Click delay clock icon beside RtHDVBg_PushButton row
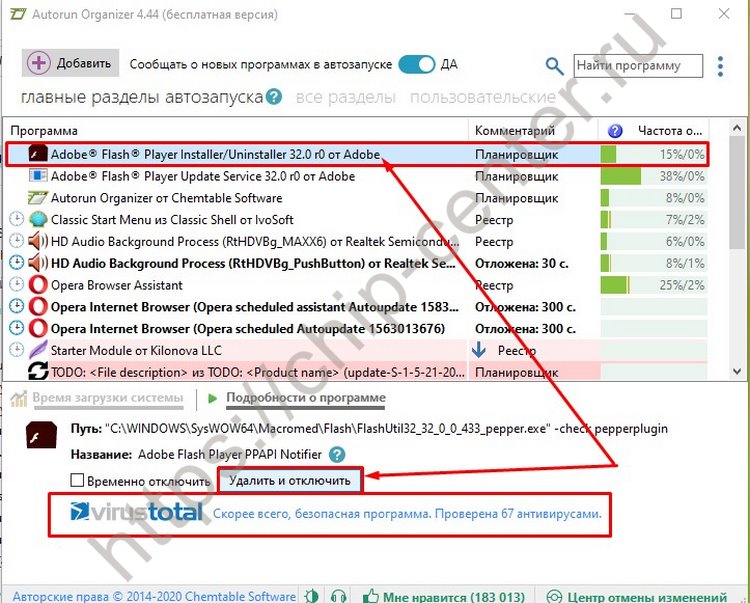This screenshot has height=603, width=750. click(17, 263)
